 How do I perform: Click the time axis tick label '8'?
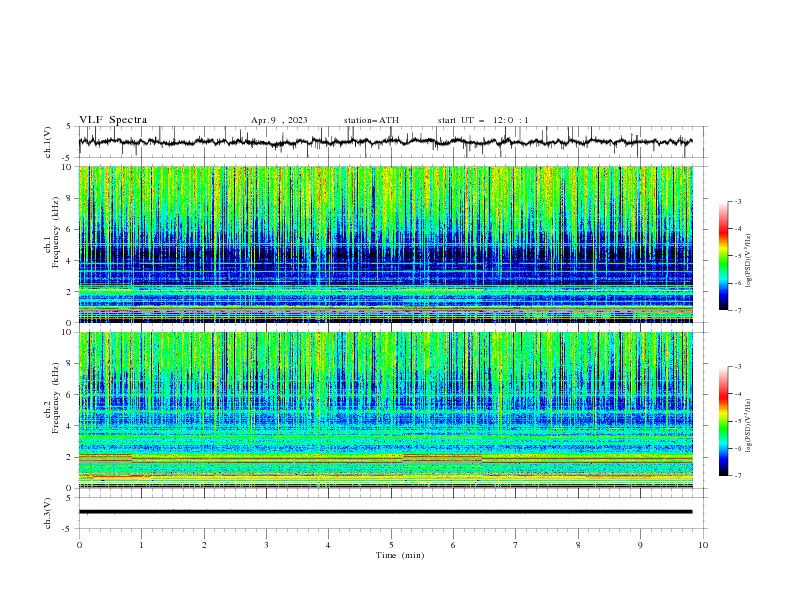pos(578,545)
